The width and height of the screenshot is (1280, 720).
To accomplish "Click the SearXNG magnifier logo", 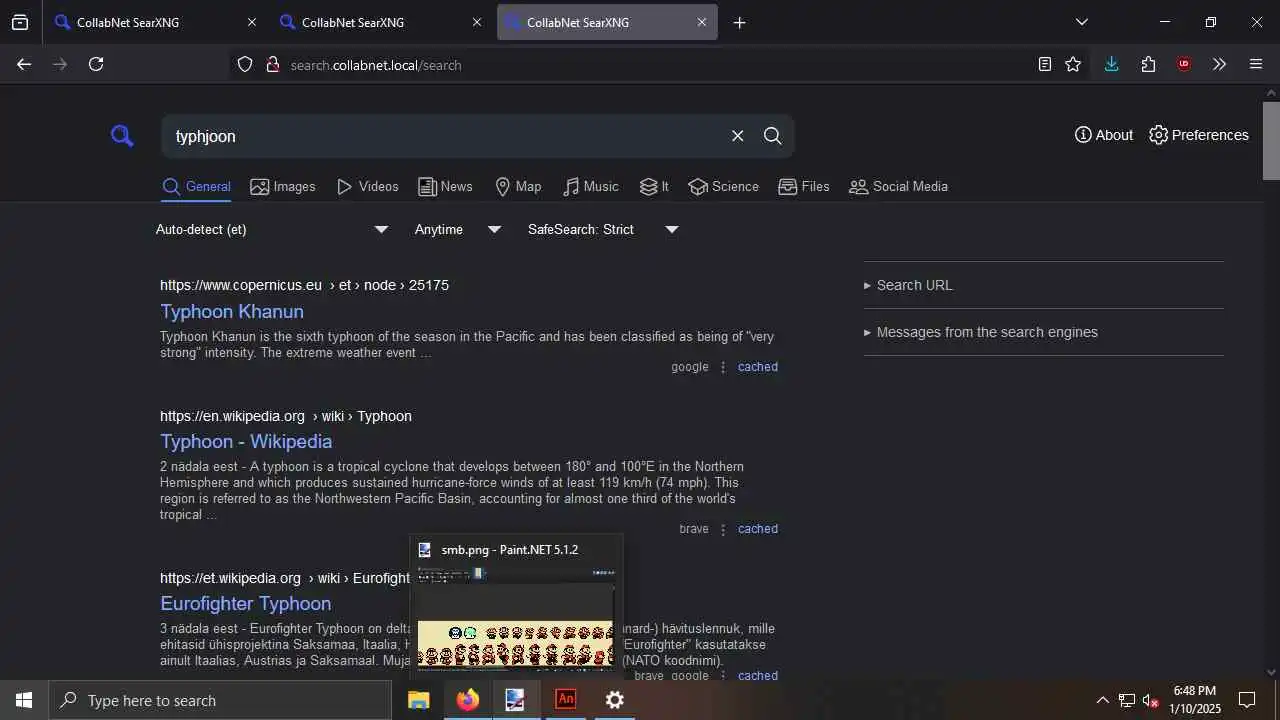I will 122,136.
